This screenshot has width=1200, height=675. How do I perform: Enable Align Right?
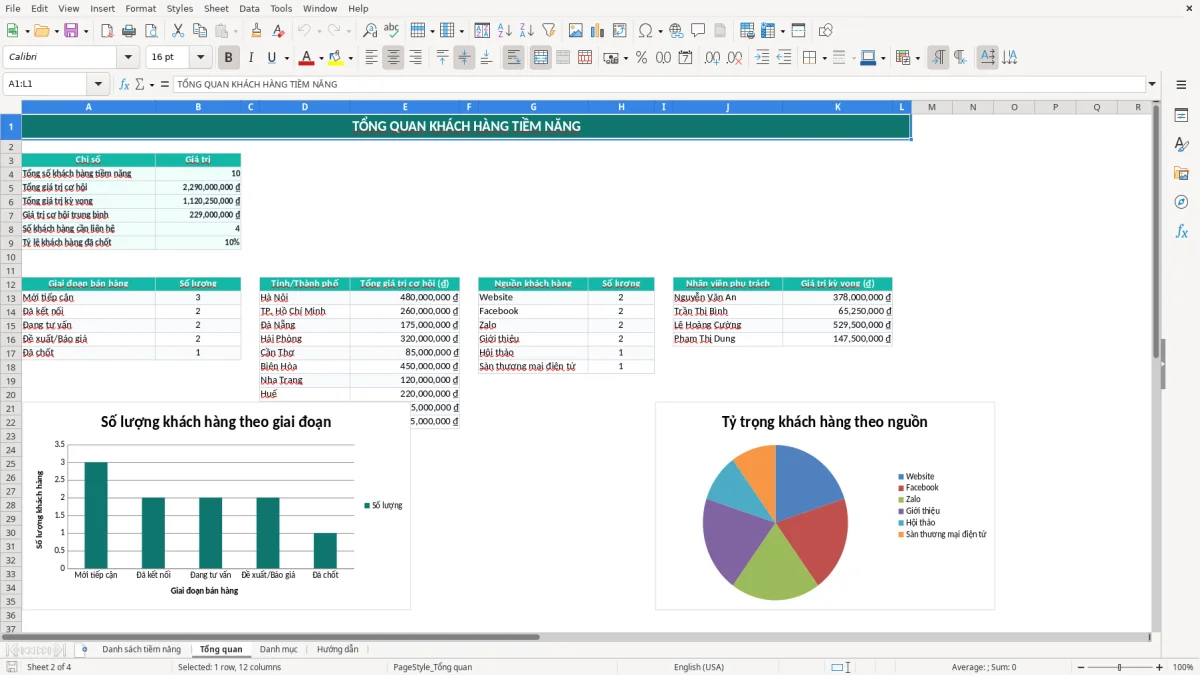pyautogui.click(x=416, y=58)
